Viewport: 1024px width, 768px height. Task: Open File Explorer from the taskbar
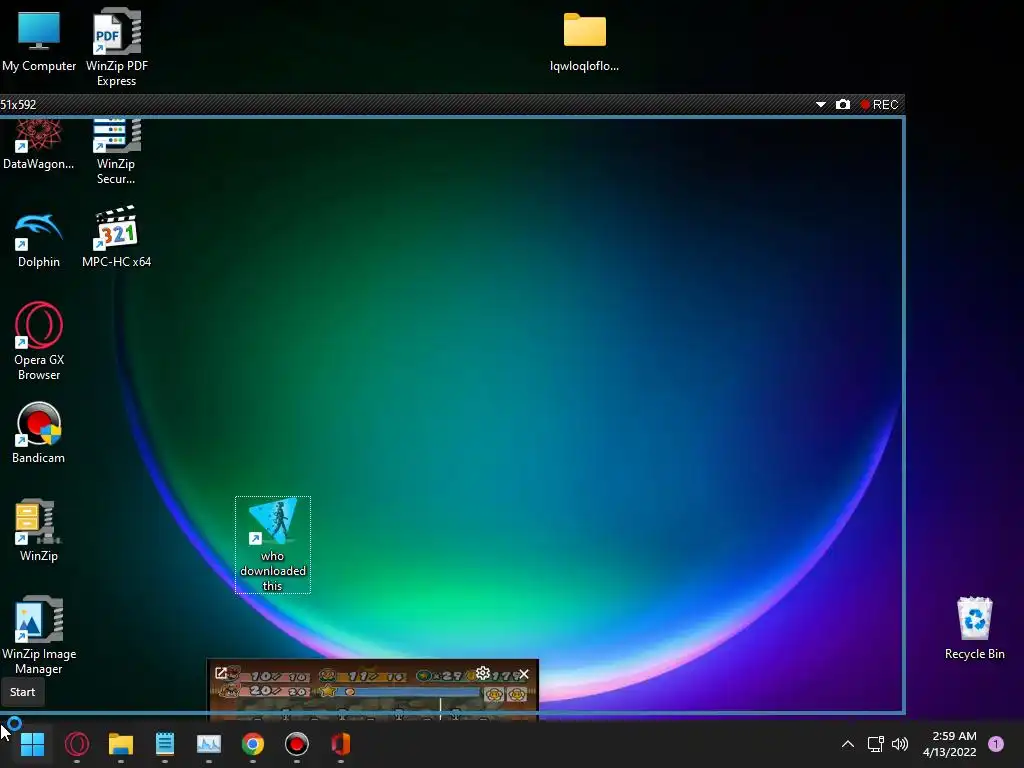click(x=121, y=744)
